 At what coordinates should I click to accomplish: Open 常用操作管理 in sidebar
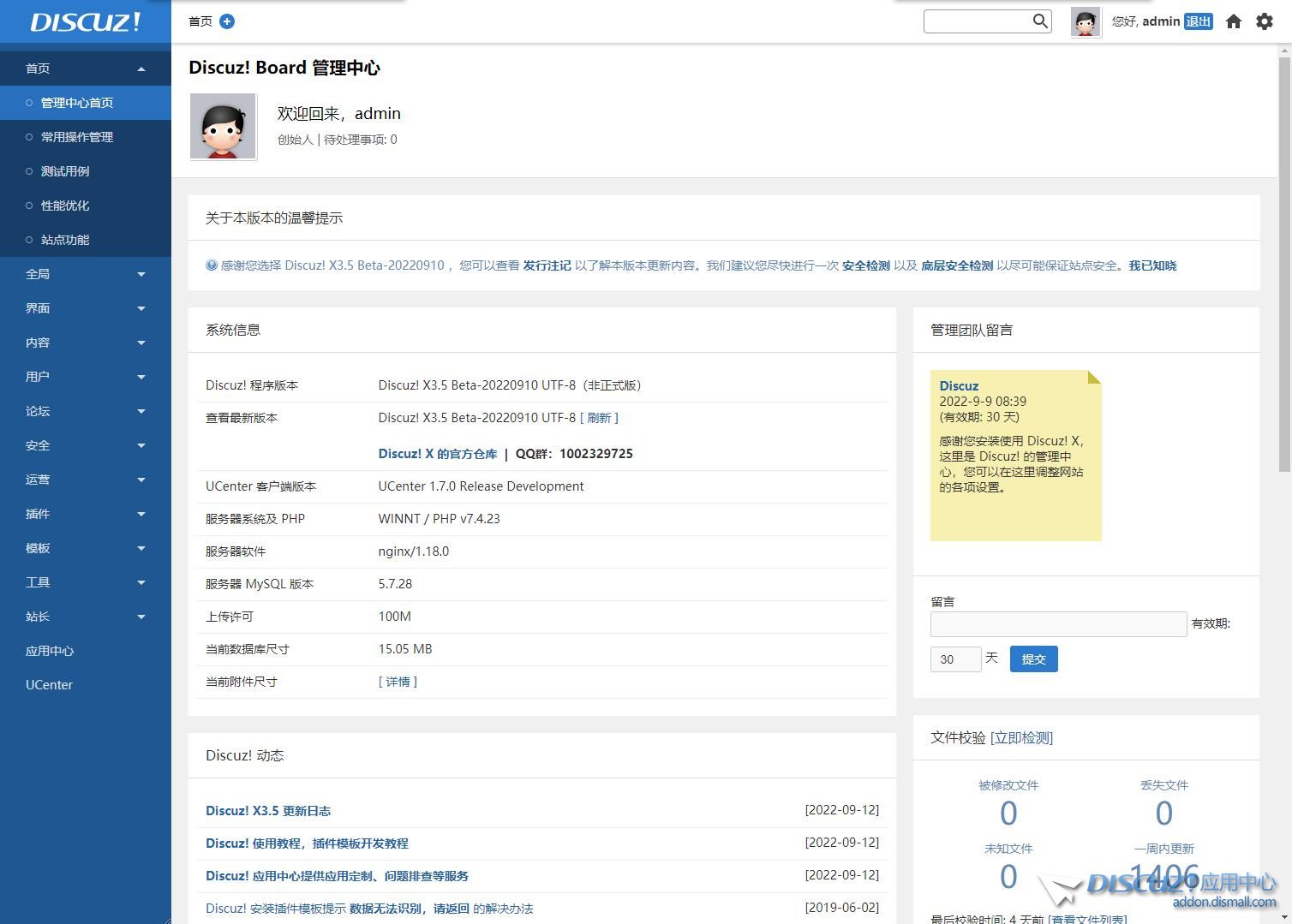coord(77,137)
